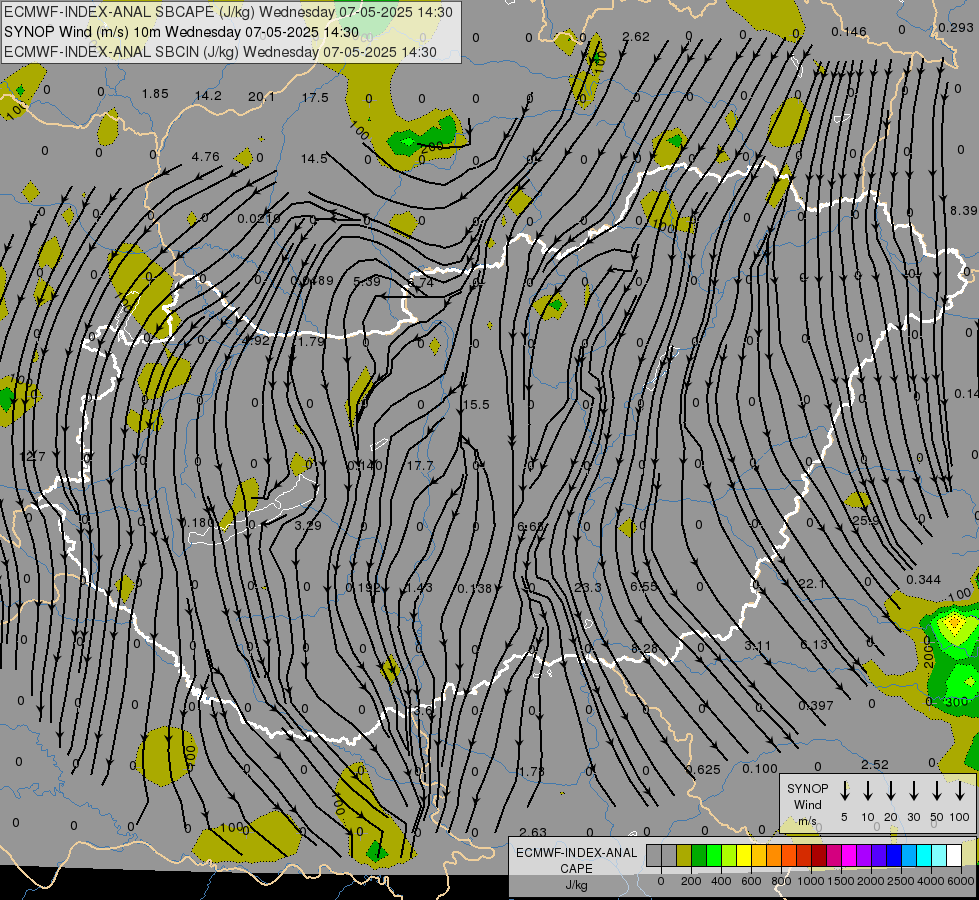
Task: Click the '14.5' value on the map
Action: point(314,159)
